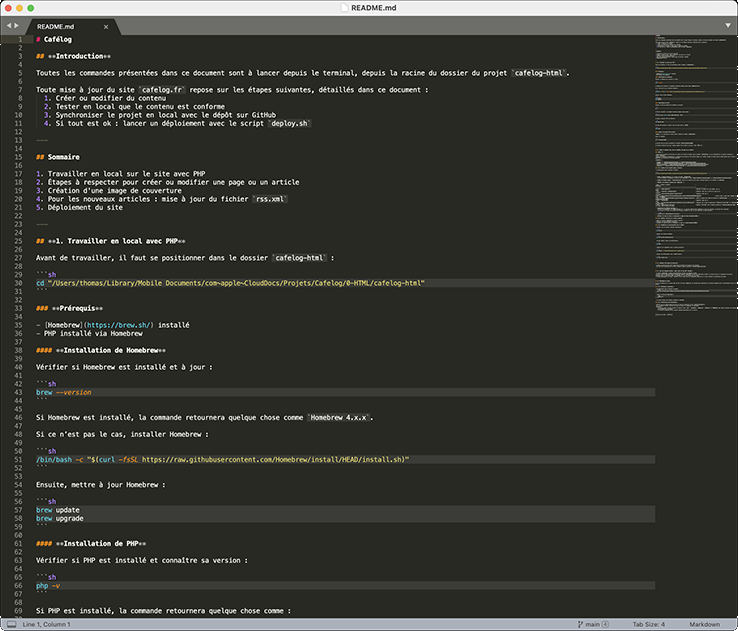738x631 pixels.
Task: Click the rss.xml inline code
Action: (270, 200)
